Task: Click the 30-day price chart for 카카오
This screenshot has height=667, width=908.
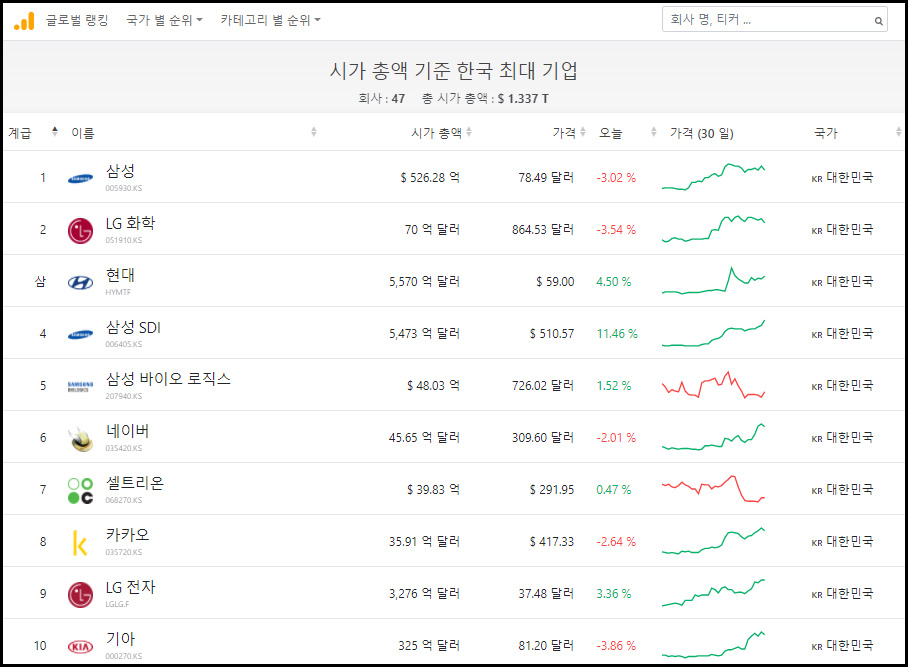Action: pyautogui.click(x=713, y=541)
